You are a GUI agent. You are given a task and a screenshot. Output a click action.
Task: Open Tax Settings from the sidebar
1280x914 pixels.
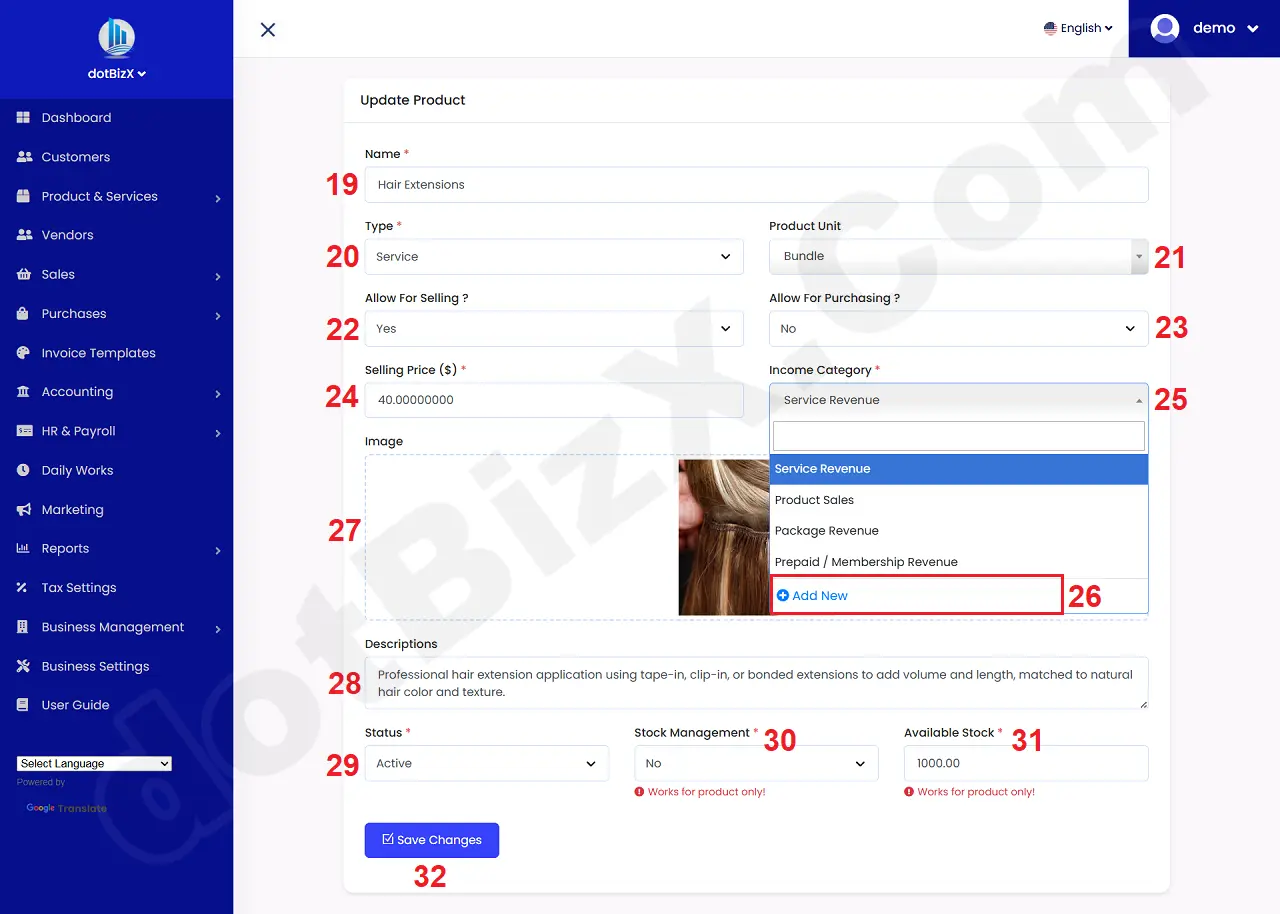[x=22, y=587]
